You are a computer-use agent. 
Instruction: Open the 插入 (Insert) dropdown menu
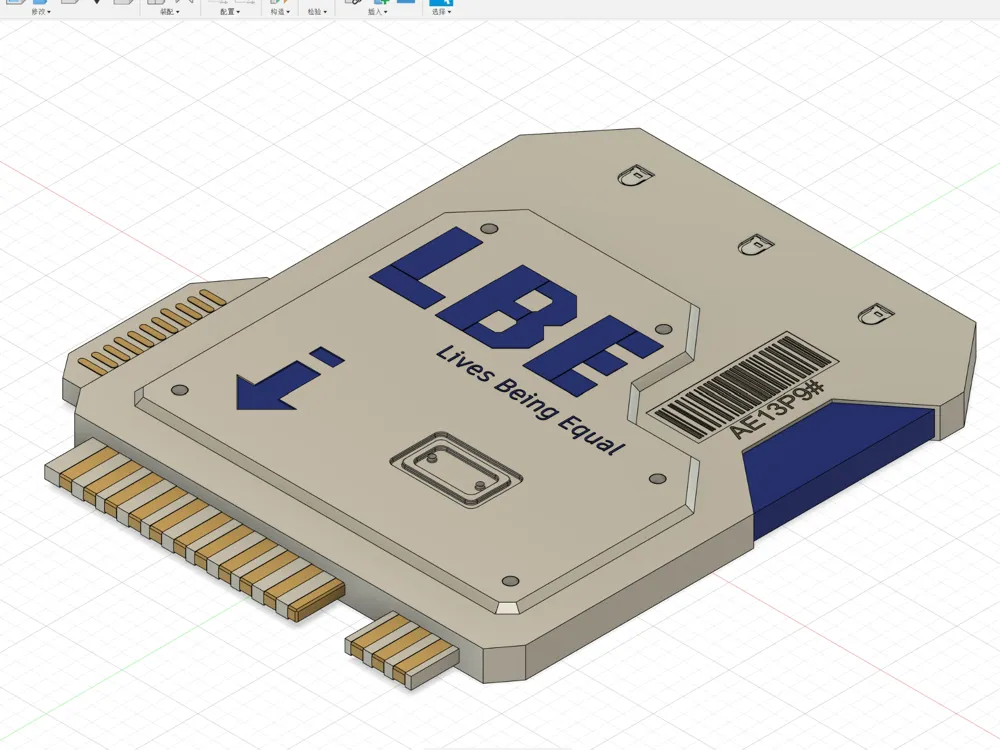pos(377,11)
